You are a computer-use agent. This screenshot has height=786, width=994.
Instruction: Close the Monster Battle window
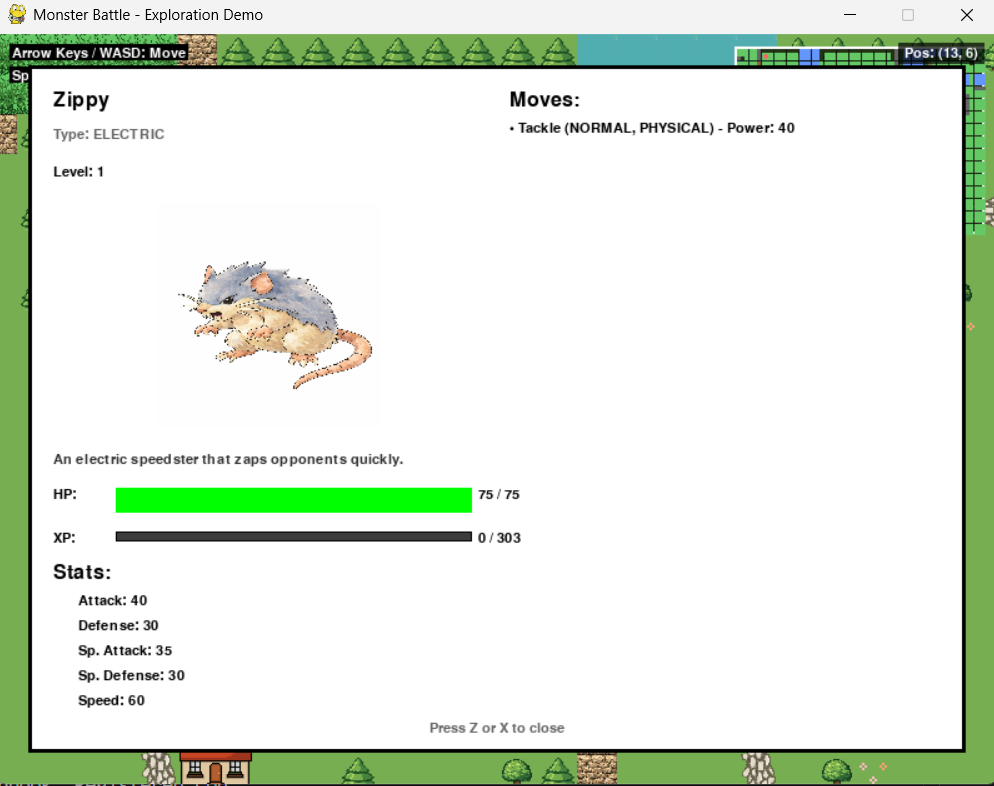point(967,15)
